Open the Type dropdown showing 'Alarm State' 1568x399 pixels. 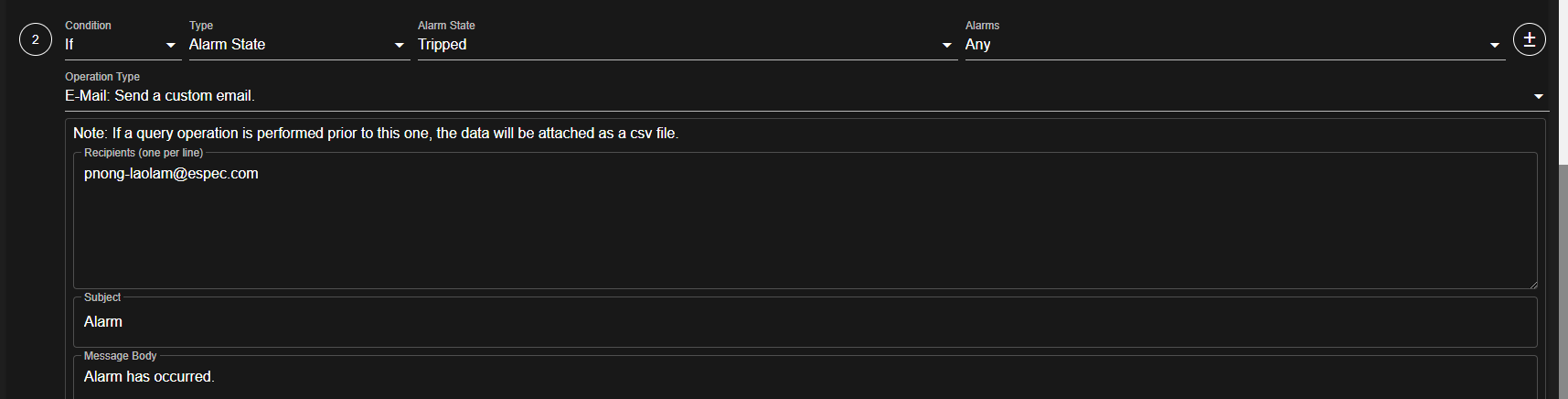(x=299, y=45)
